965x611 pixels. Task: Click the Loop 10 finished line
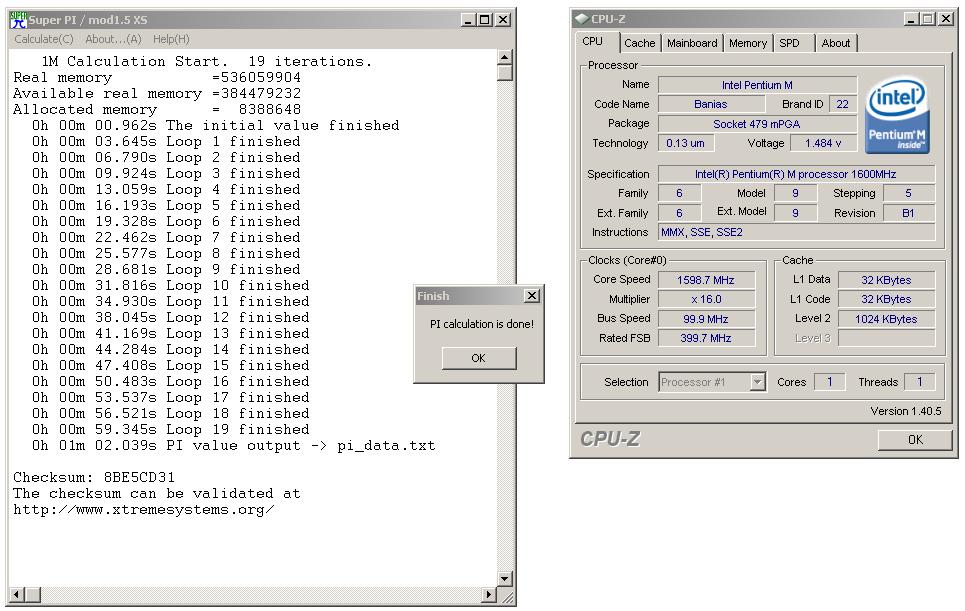click(171, 286)
